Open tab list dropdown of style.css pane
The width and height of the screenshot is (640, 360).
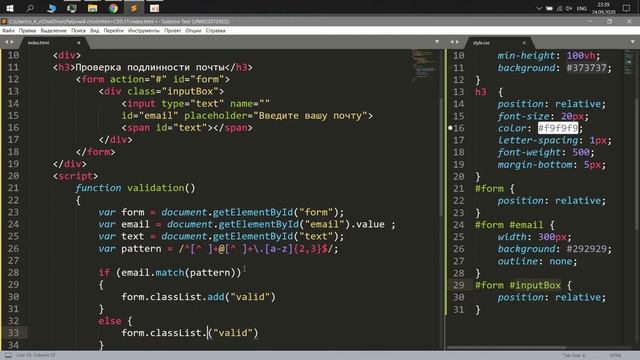coord(633,42)
